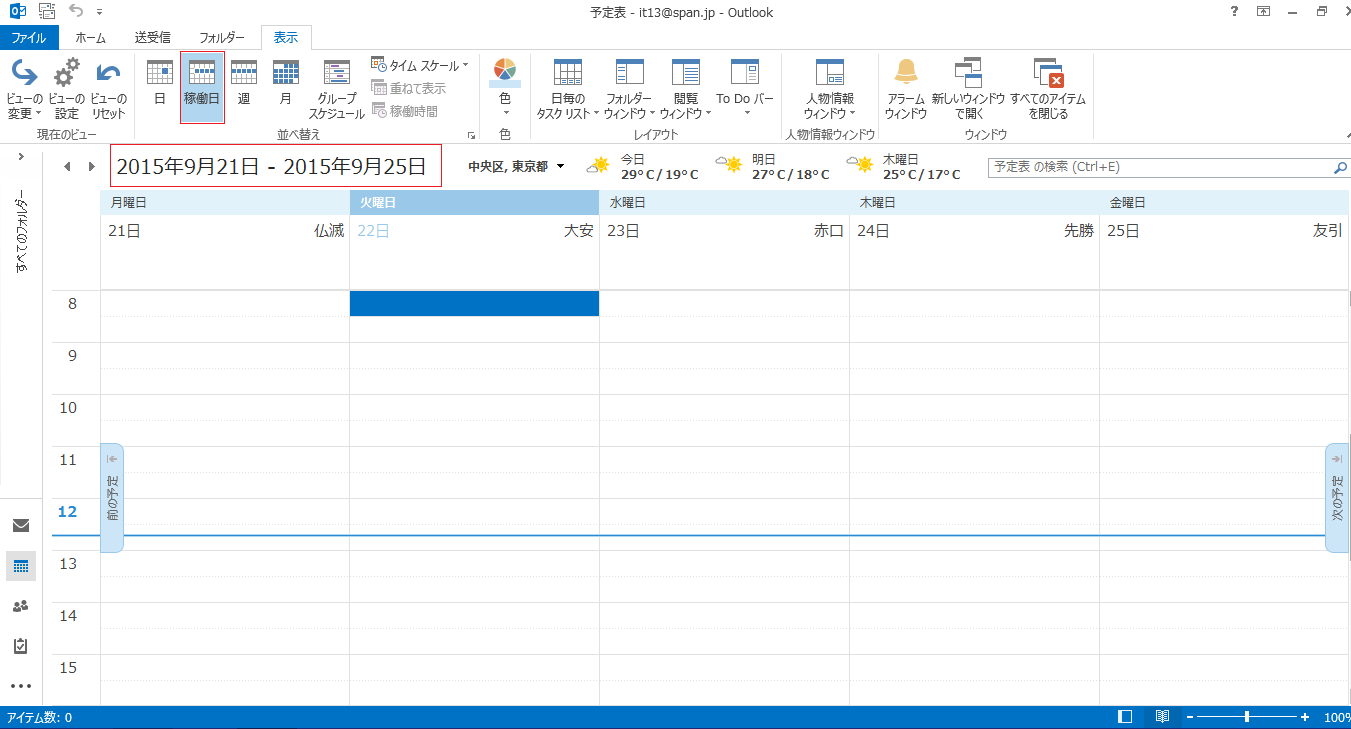The image size is (1351, 729).
Task: Switch to ホーム (Home) ribbon tab
Action: [91, 38]
